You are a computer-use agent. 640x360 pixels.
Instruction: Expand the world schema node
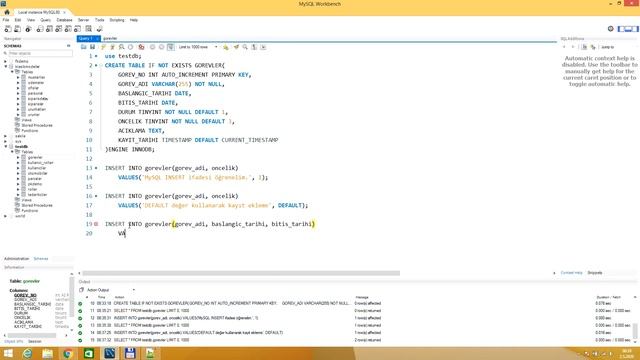(6, 216)
